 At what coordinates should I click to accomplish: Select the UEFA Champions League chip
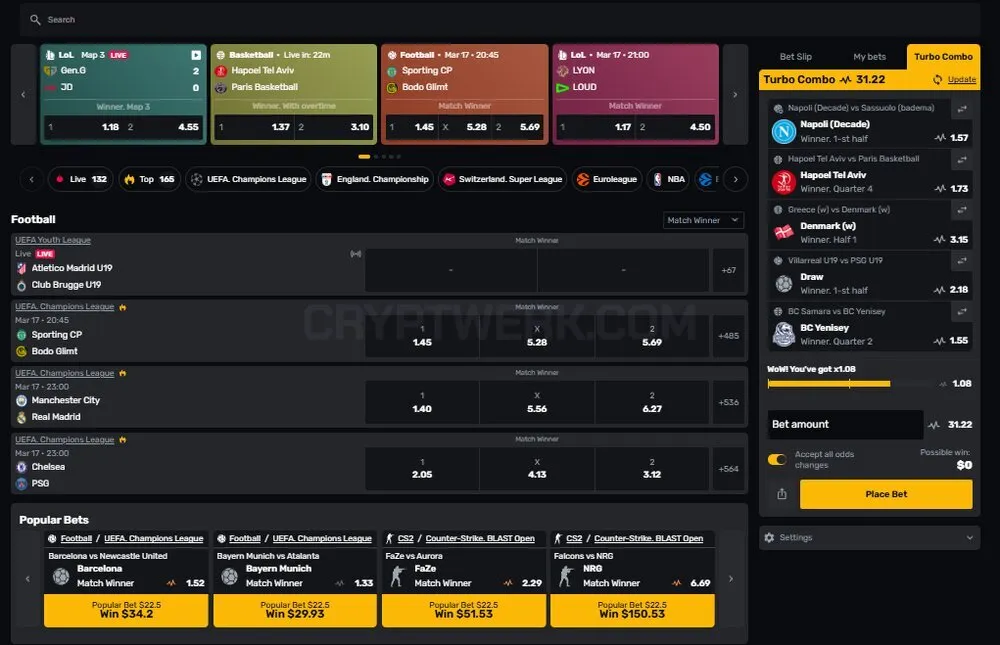248,179
